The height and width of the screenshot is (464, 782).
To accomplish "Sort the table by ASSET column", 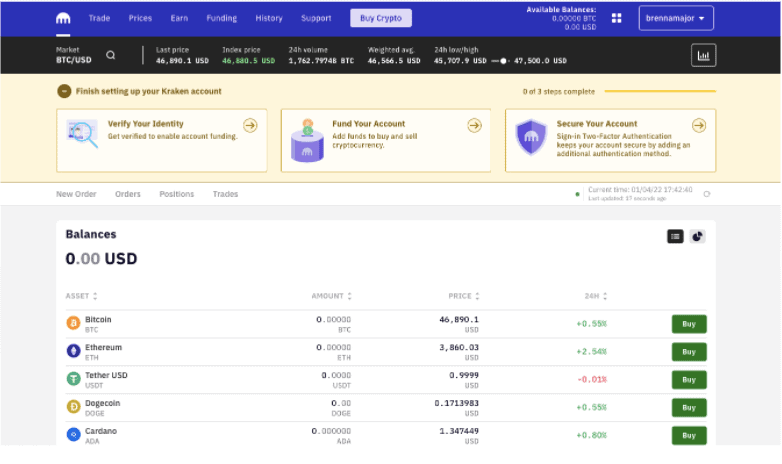I will 81,296.
